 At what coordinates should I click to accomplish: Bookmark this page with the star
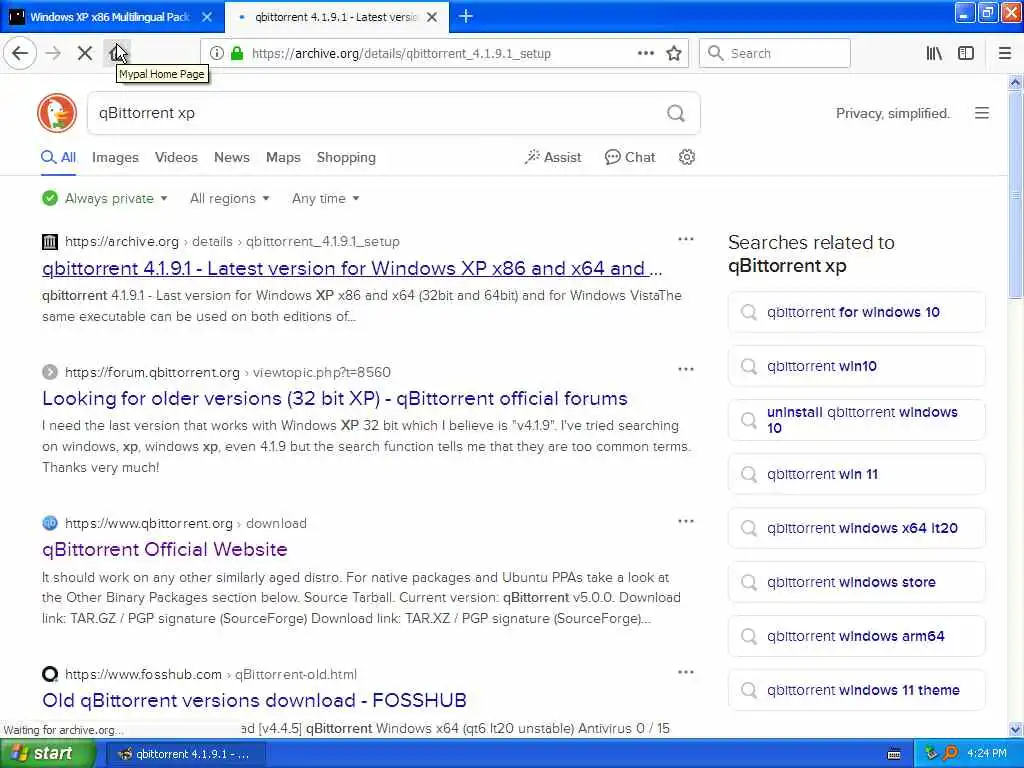click(674, 53)
